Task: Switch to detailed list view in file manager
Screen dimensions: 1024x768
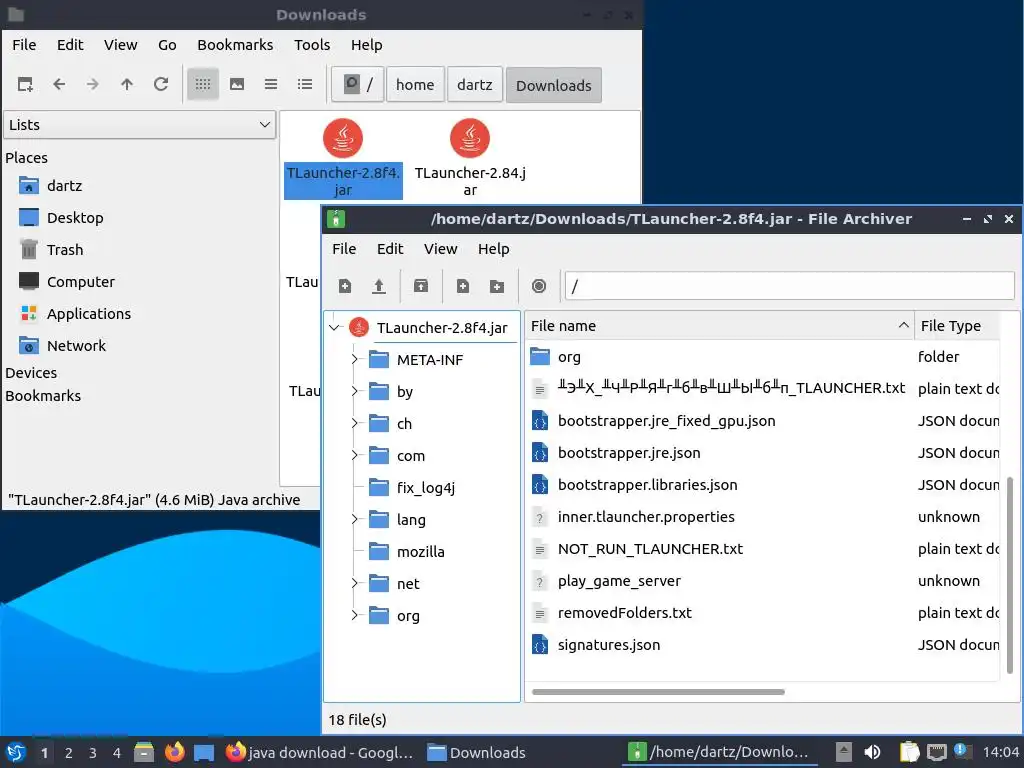Action: click(x=305, y=84)
